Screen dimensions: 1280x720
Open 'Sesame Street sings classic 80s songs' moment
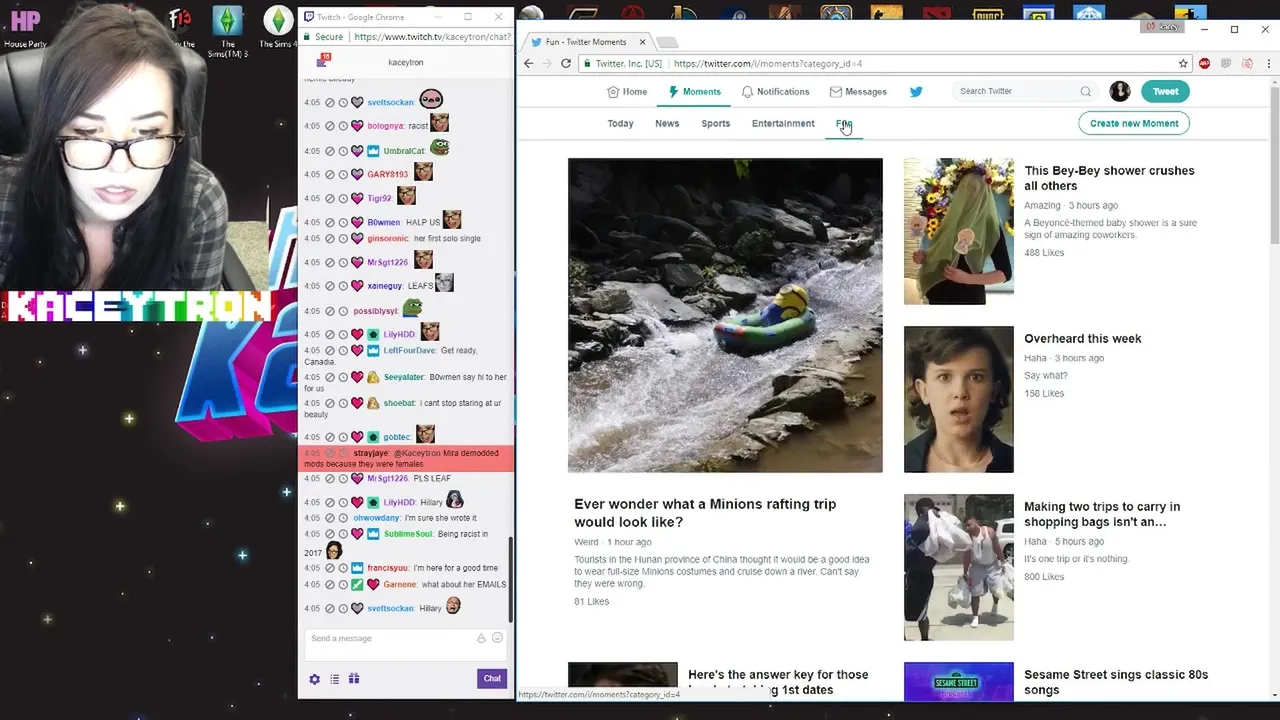click(x=1116, y=682)
